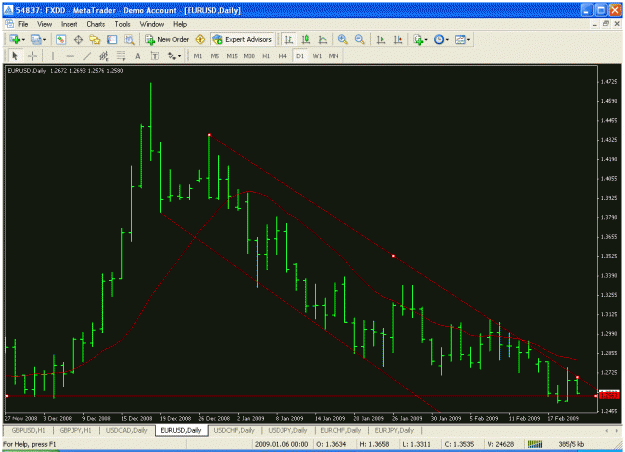Screen dimensions: 625x452
Task: Select the trendline drawing tool
Action: click(87, 56)
